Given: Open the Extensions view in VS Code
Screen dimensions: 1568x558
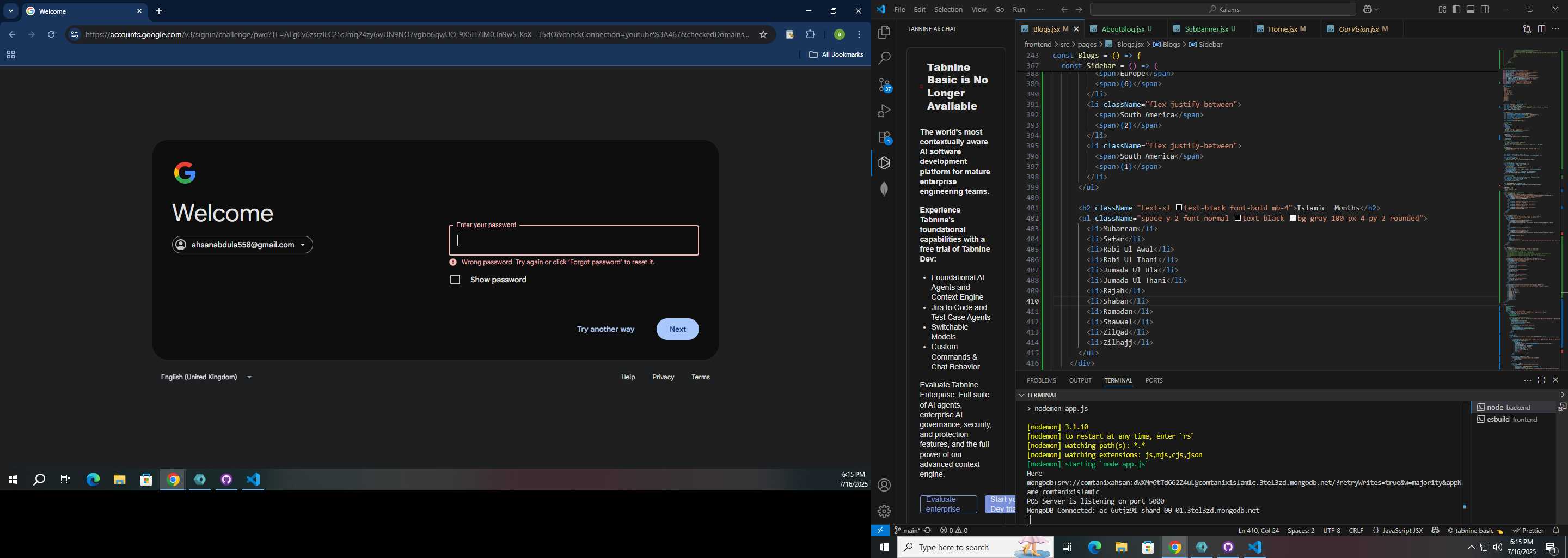Looking at the screenshot, I should (884, 137).
